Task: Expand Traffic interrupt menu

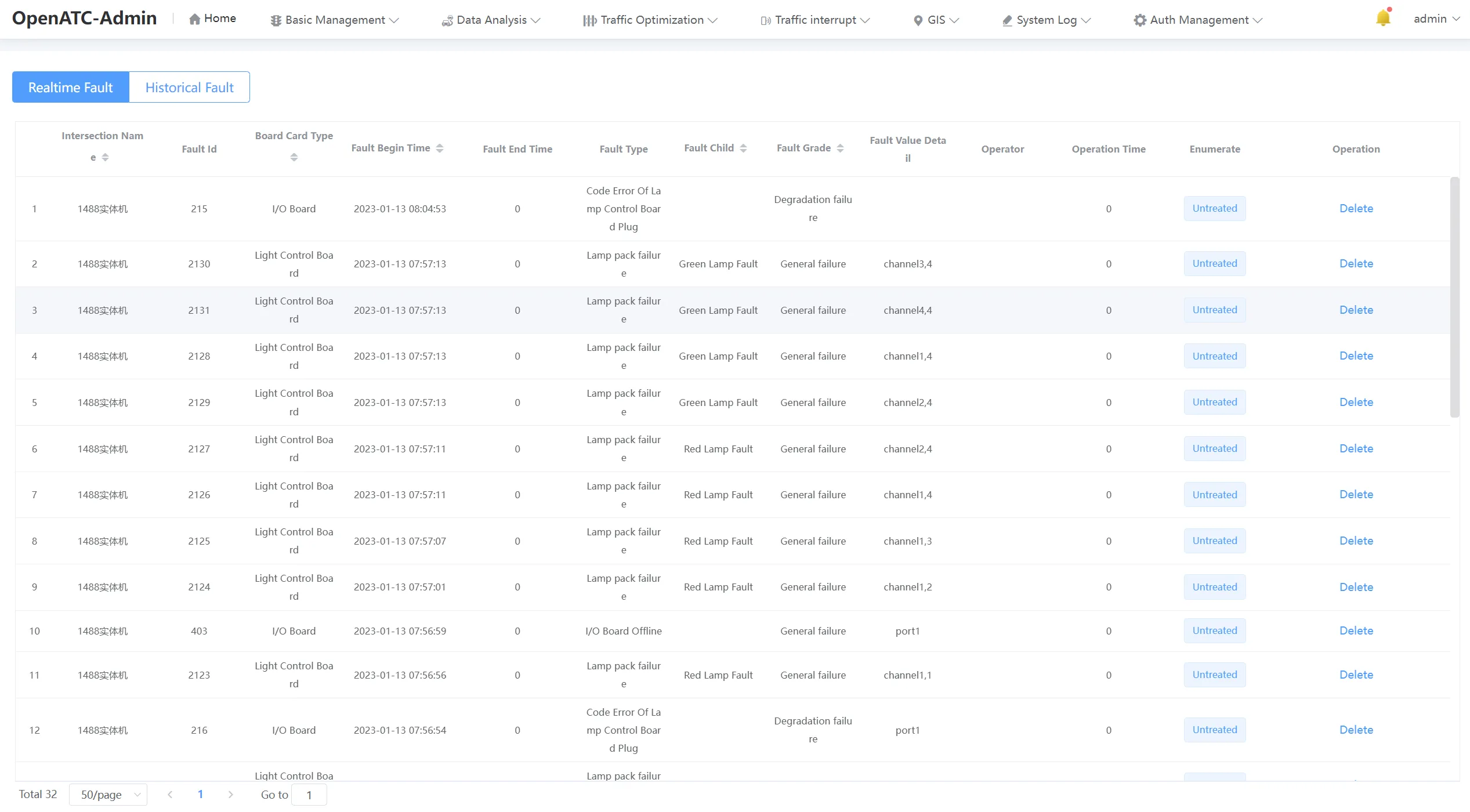Action: pos(815,20)
